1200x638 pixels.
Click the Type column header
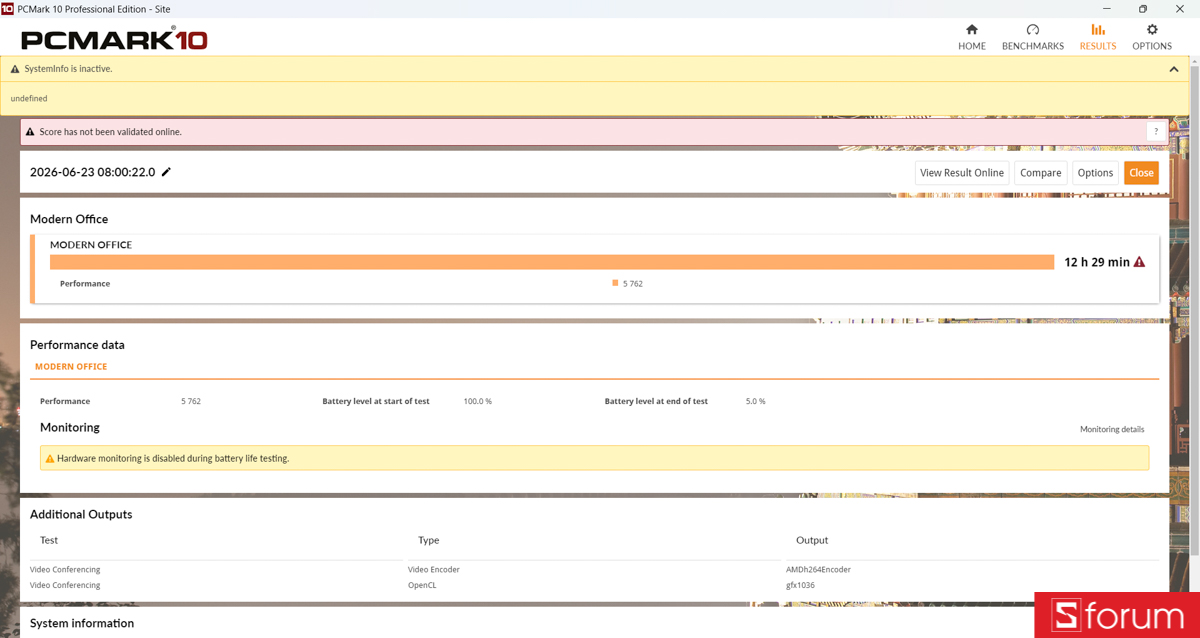point(429,540)
